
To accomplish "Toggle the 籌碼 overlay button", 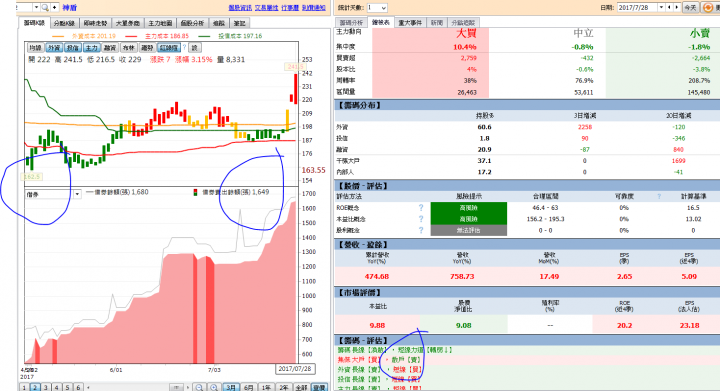I will click(147, 48).
